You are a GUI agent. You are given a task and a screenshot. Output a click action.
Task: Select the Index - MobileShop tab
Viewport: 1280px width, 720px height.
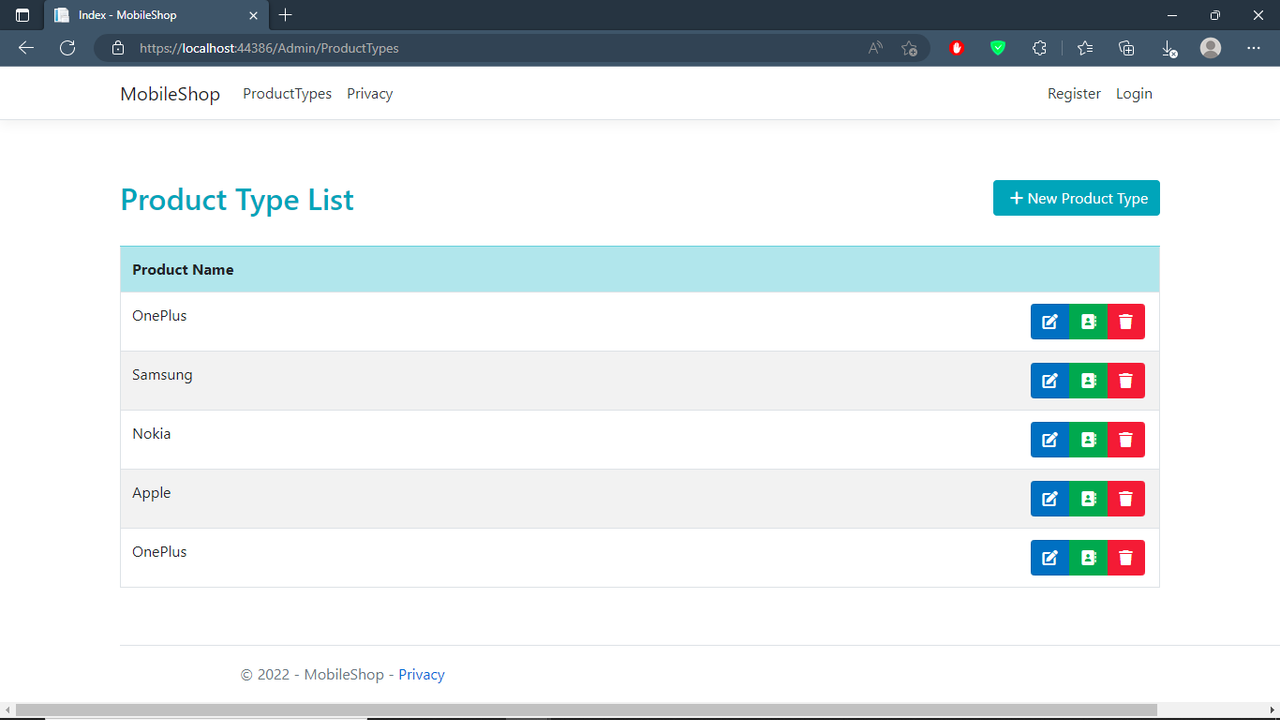click(x=156, y=15)
